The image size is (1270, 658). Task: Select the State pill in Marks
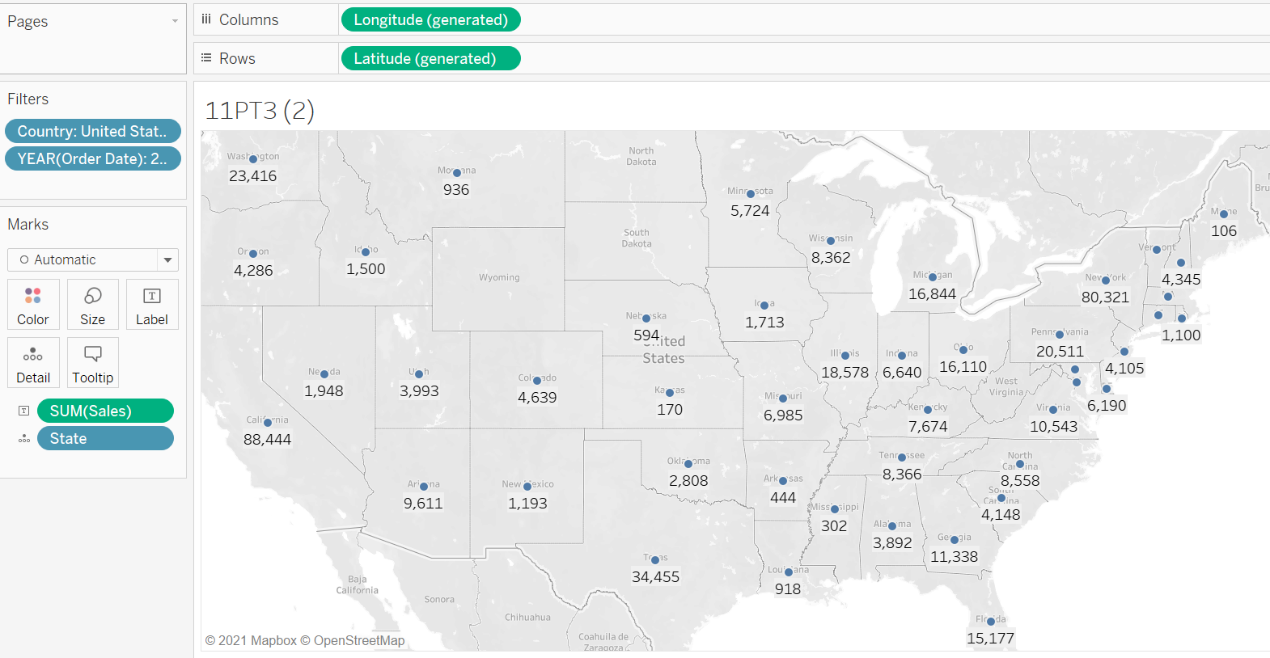[105, 439]
